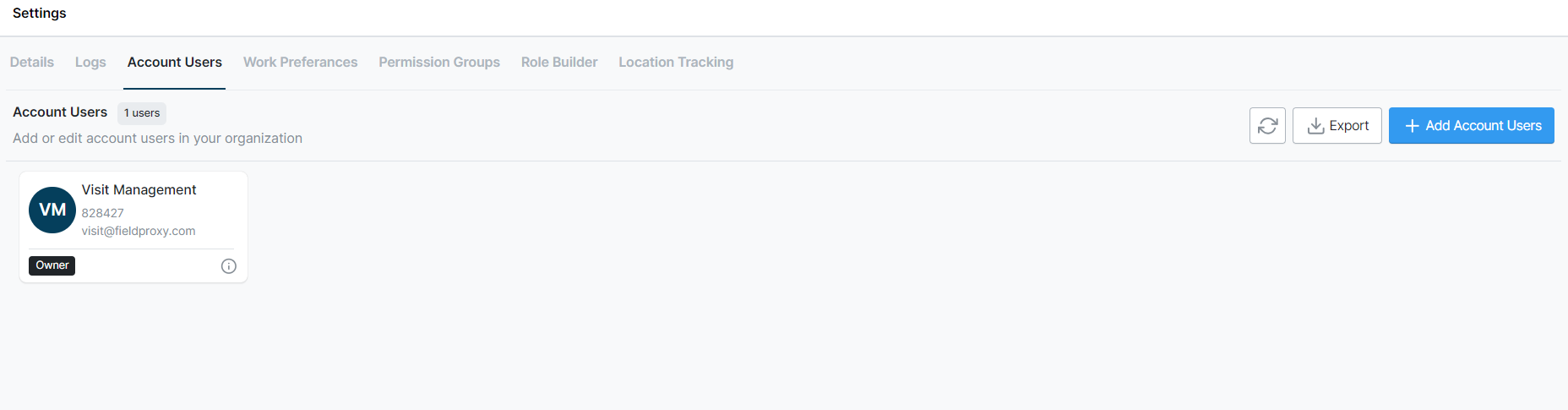Click the Owner role badge
1568x410 pixels.
pos(52,265)
